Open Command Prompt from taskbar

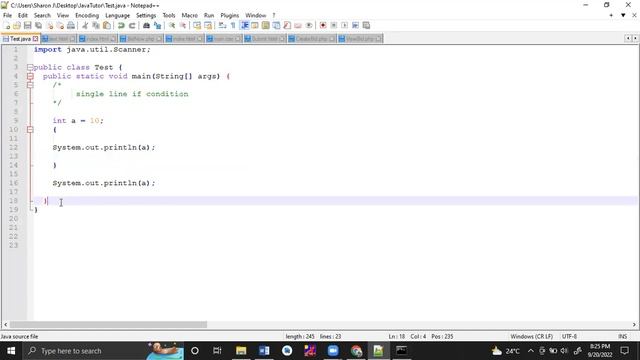(401, 351)
